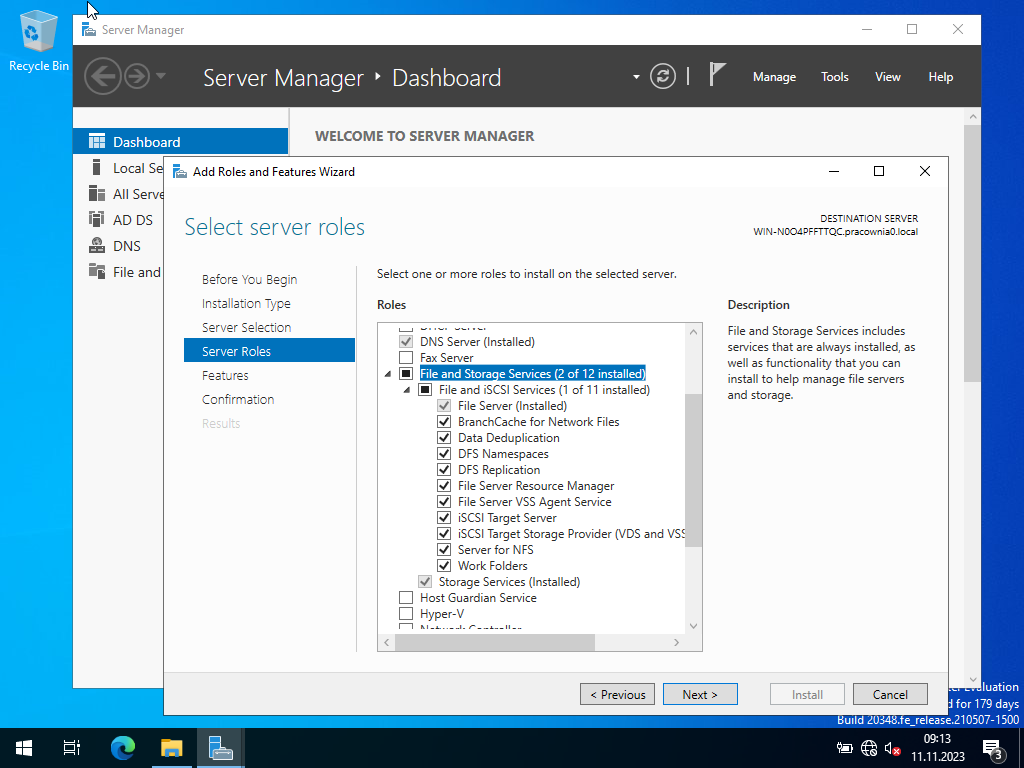
Task: Uncheck the Data Deduplication checkbox
Action: 444,438
